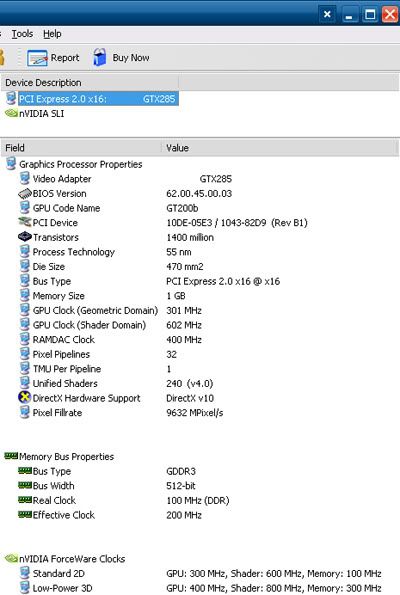Click the Transistors chip icon
Image resolution: width=400 pixels, height=595 pixels.
pos(25,237)
